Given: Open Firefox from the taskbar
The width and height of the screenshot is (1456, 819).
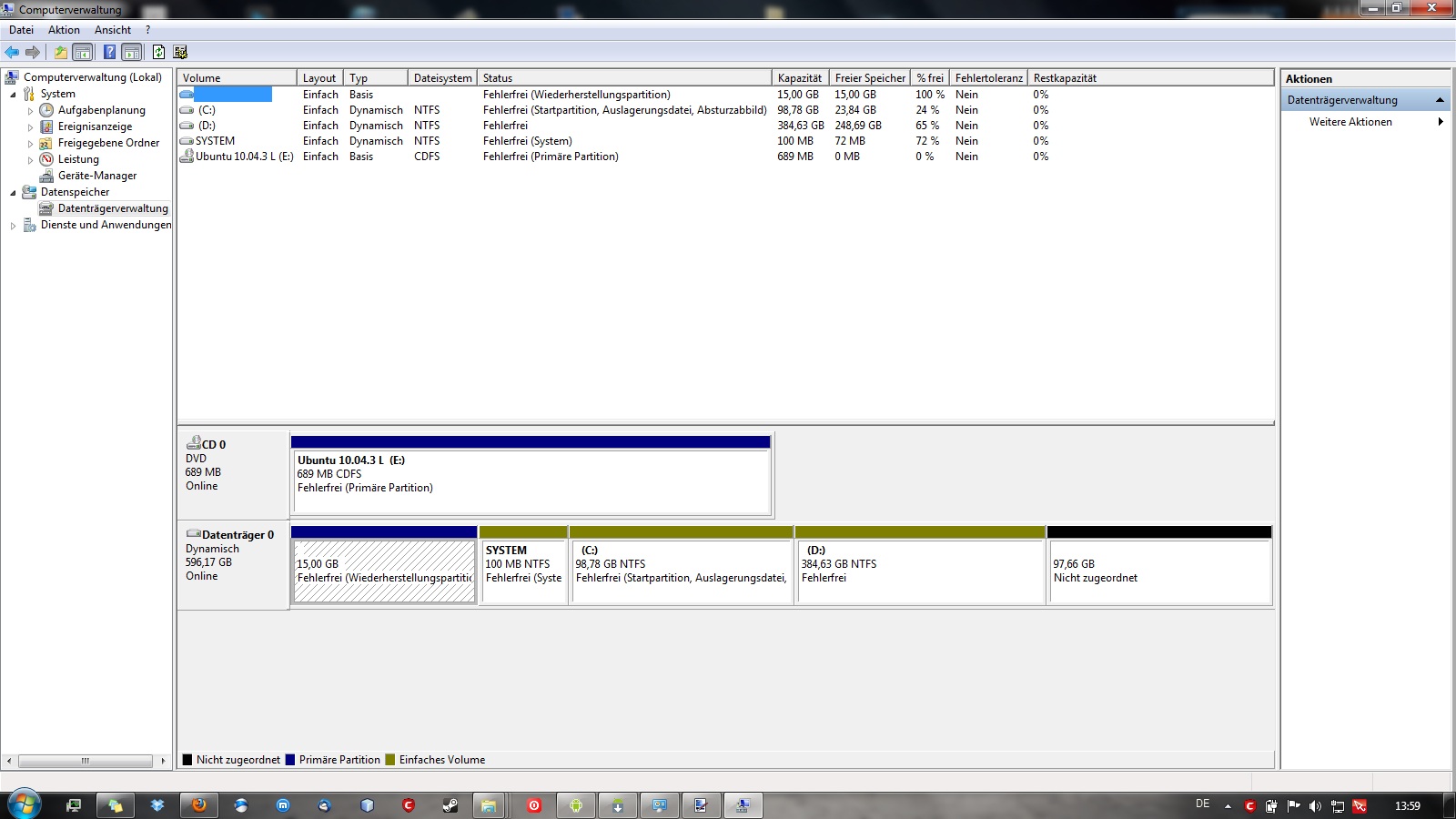Looking at the screenshot, I should pos(198,805).
